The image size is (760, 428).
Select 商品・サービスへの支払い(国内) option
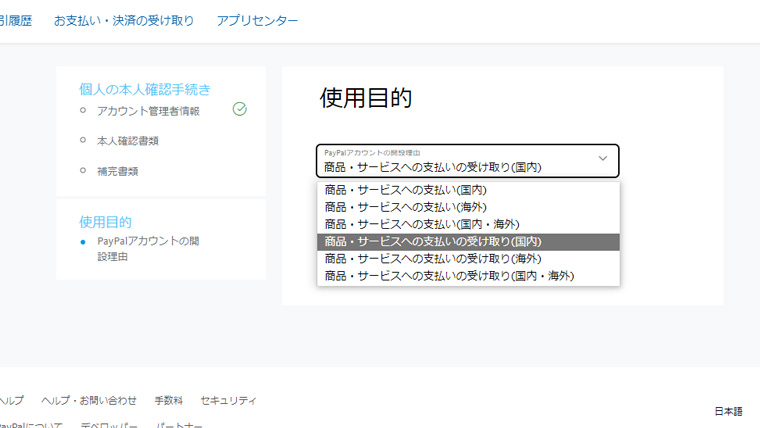tap(405, 190)
